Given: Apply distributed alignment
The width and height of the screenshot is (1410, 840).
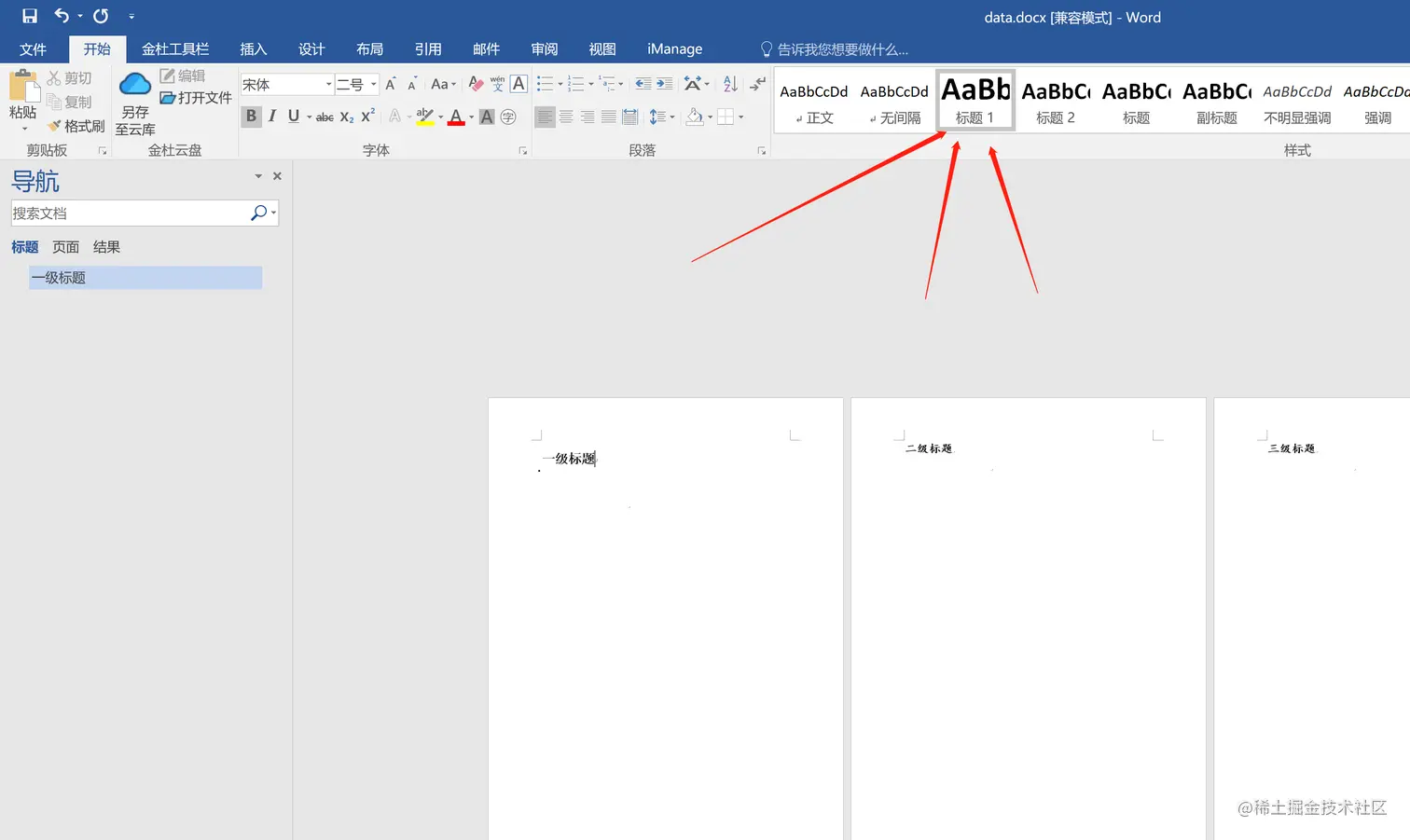Looking at the screenshot, I should 630,117.
